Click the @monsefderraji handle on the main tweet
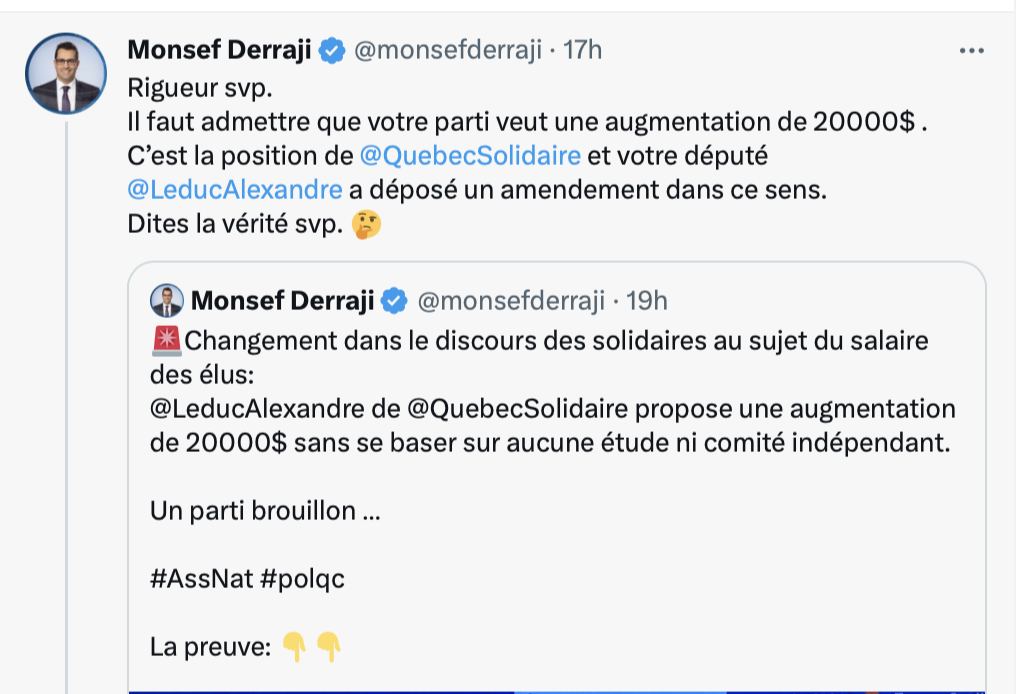The image size is (1024, 694). 448,50
